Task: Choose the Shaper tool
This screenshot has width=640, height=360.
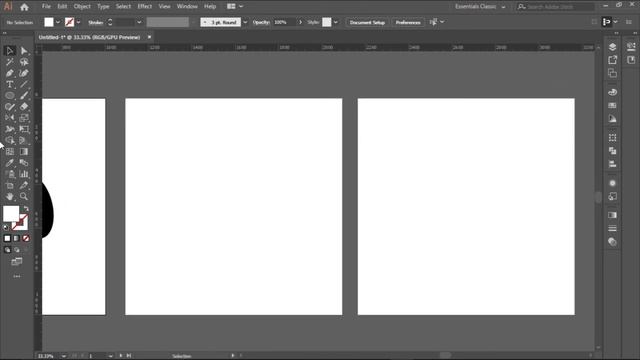Action: tap(10, 107)
